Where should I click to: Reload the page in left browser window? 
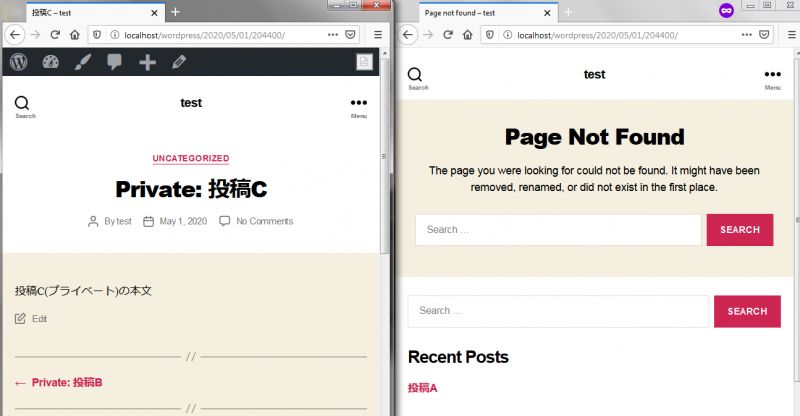point(55,35)
